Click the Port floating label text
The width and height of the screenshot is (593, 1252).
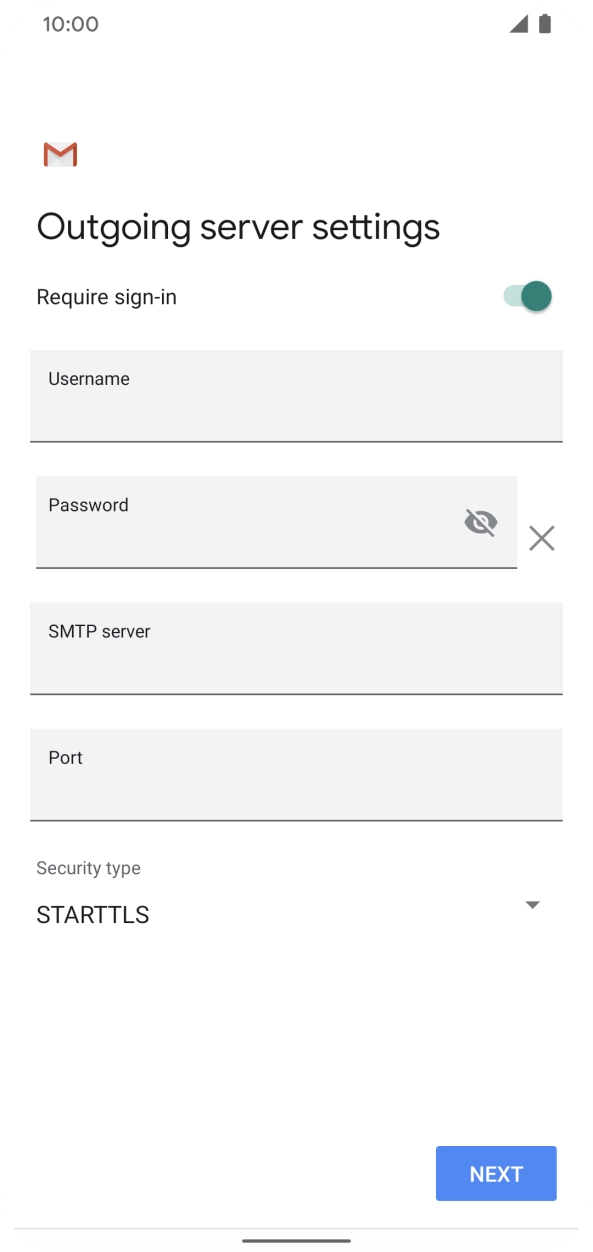(65, 758)
